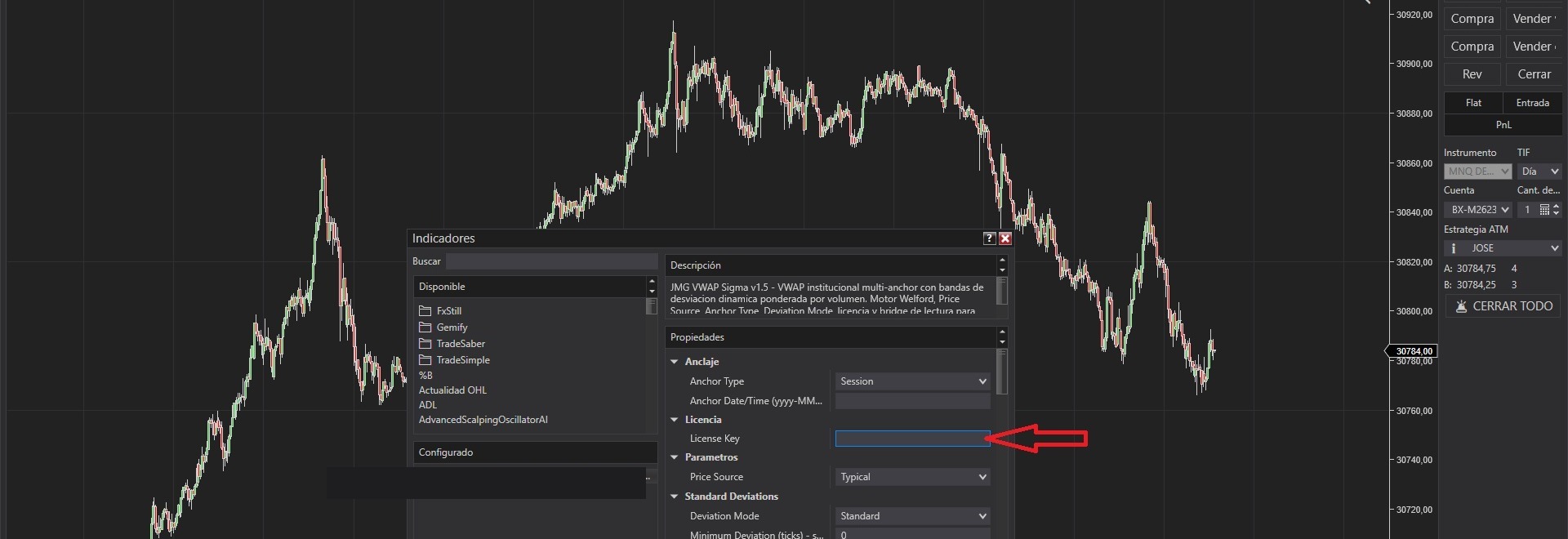This screenshot has height=539, width=1568.
Task: Select AdvancedScalpingOscillatorAI in the list
Action: click(x=483, y=420)
